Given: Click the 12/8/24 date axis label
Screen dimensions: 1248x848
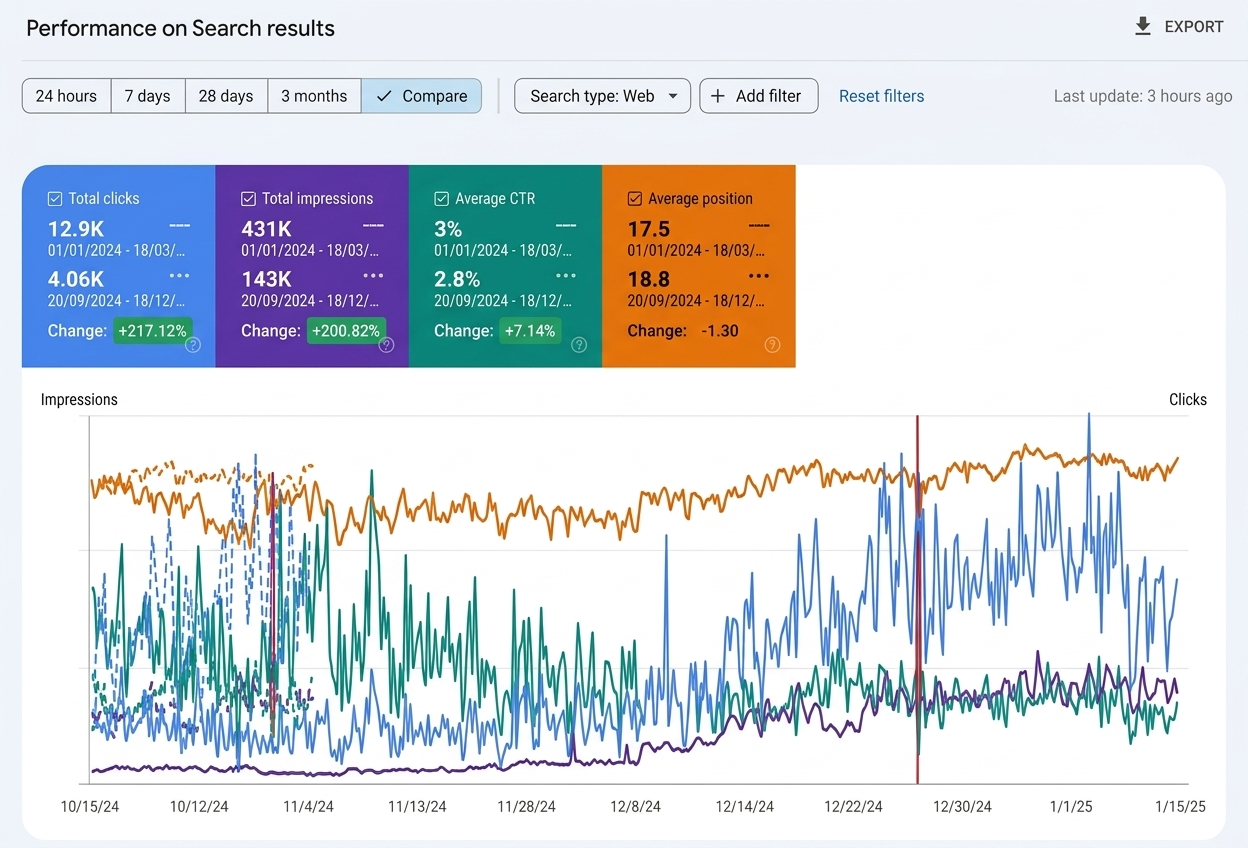Looking at the screenshot, I should coord(636,807).
